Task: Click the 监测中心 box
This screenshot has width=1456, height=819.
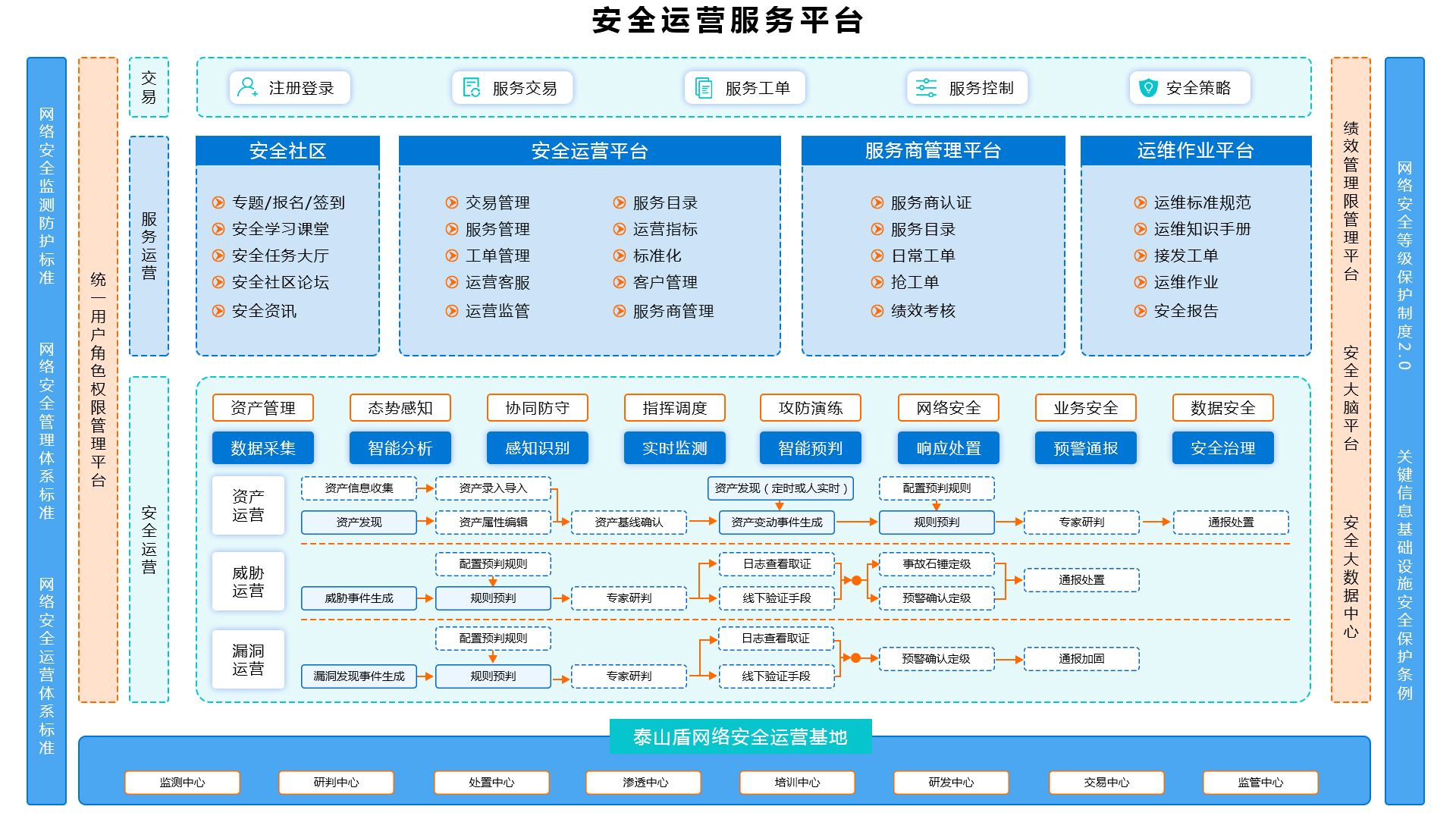Action: [182, 782]
